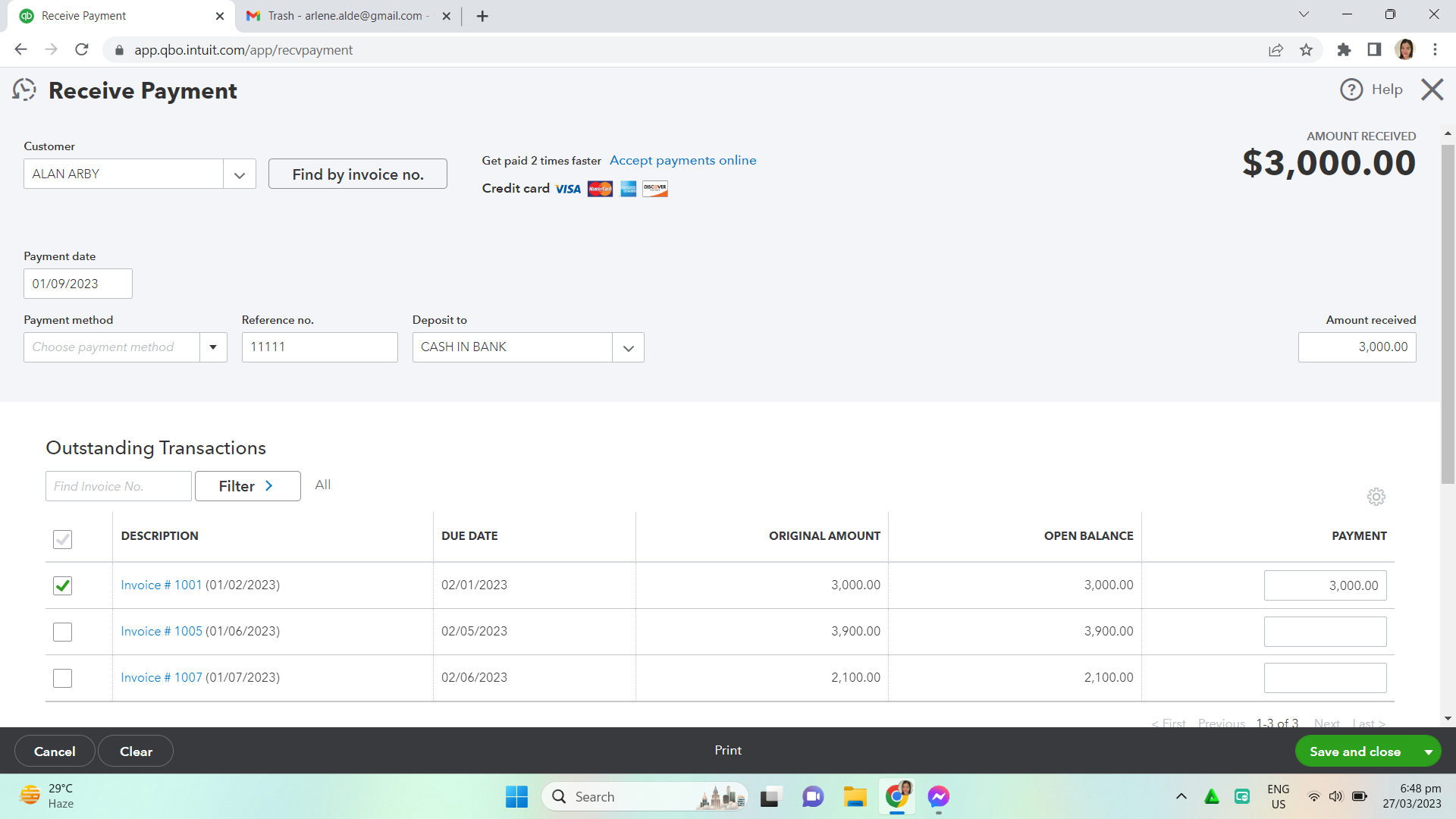The width and height of the screenshot is (1456, 819).
Task: Open Save and close options arrow
Action: [x=1428, y=752]
